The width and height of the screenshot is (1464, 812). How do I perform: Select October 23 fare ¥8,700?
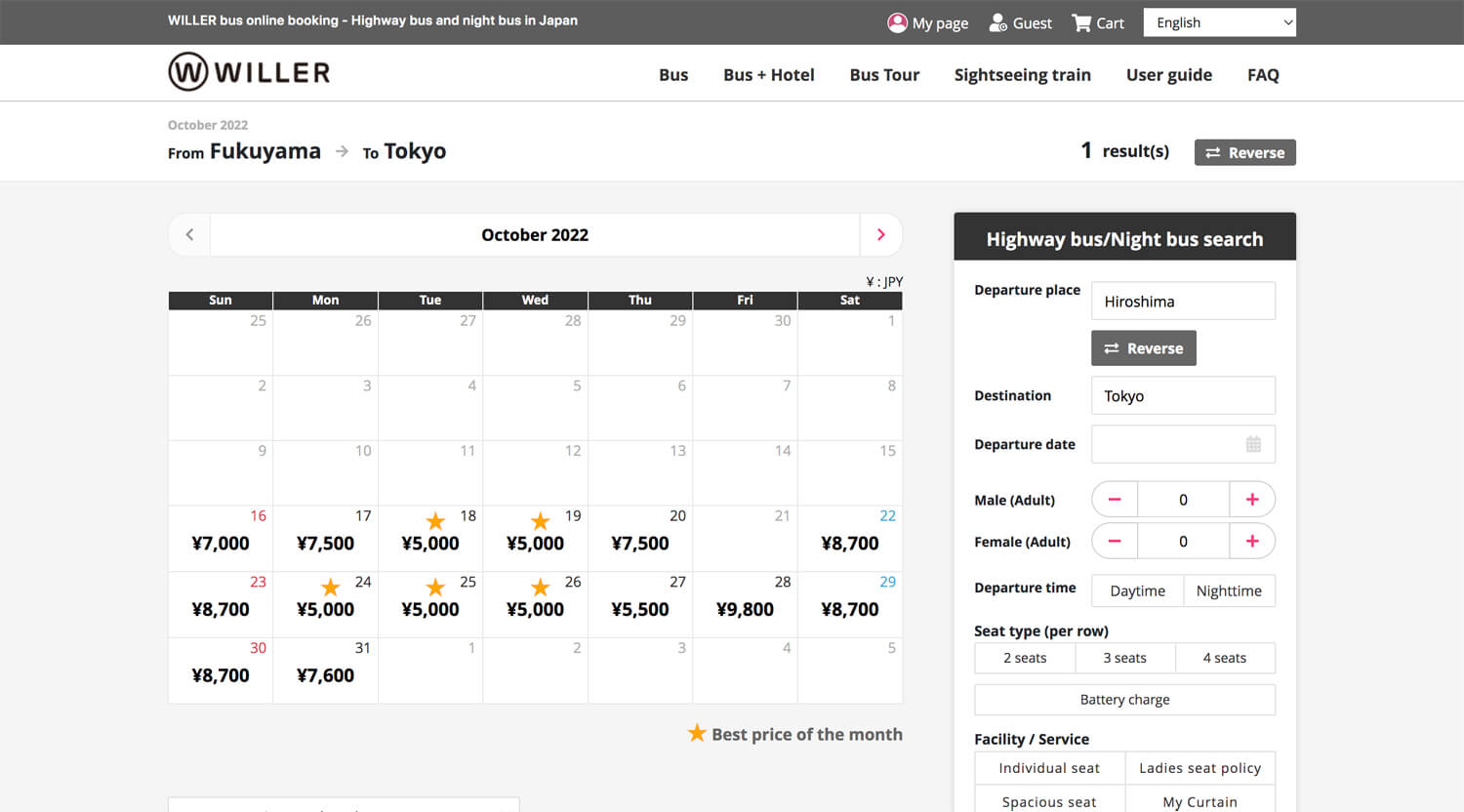tap(221, 609)
